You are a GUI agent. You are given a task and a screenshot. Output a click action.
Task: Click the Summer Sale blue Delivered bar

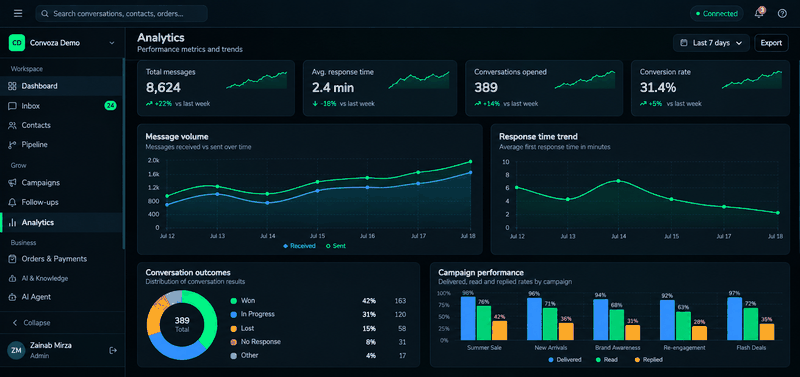468,318
